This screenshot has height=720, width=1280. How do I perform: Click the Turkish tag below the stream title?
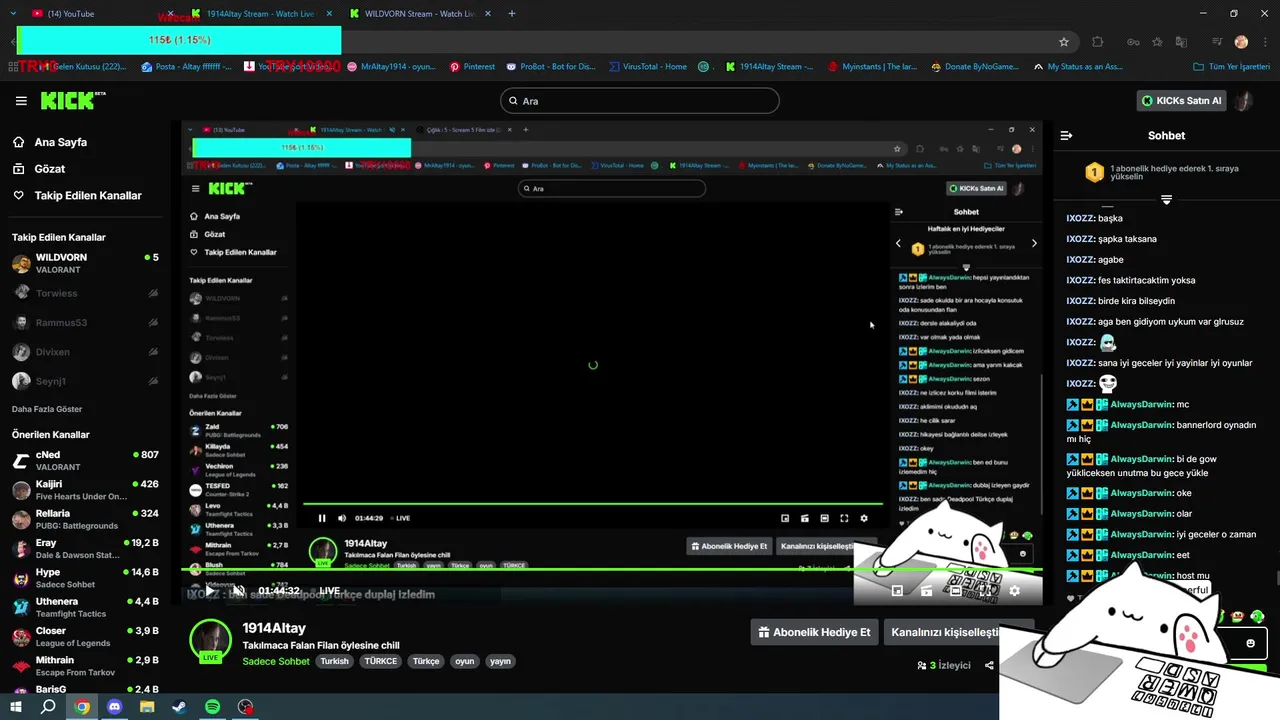point(334,661)
